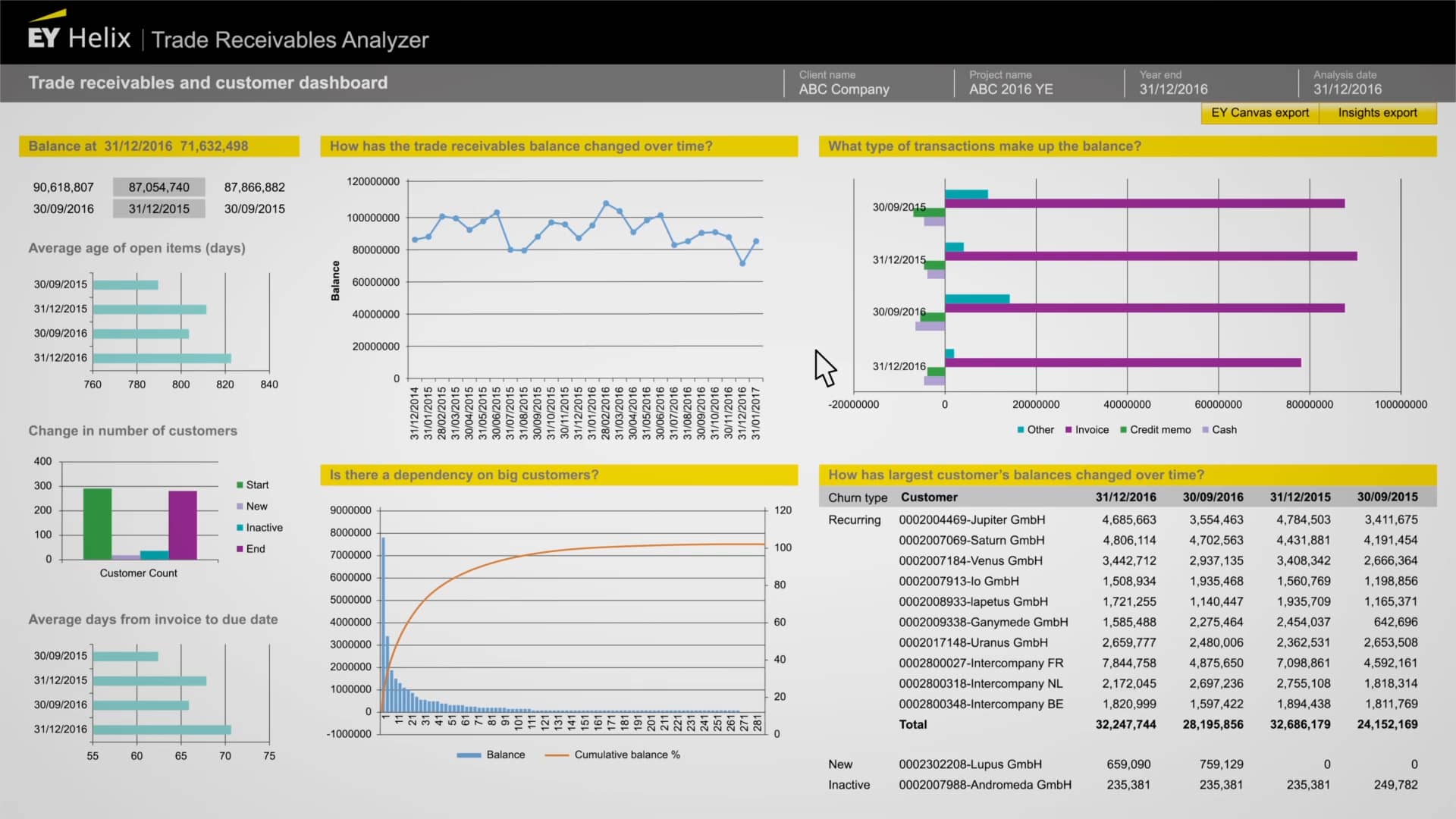Click the Insights export button

coord(1378,113)
